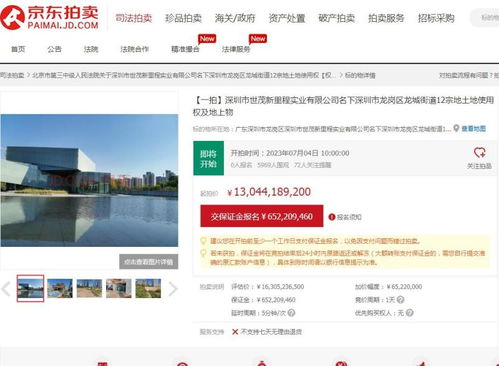Click the 不支持七天无理由退货 text
This screenshot has height=366, width=499.
click(x=271, y=332)
